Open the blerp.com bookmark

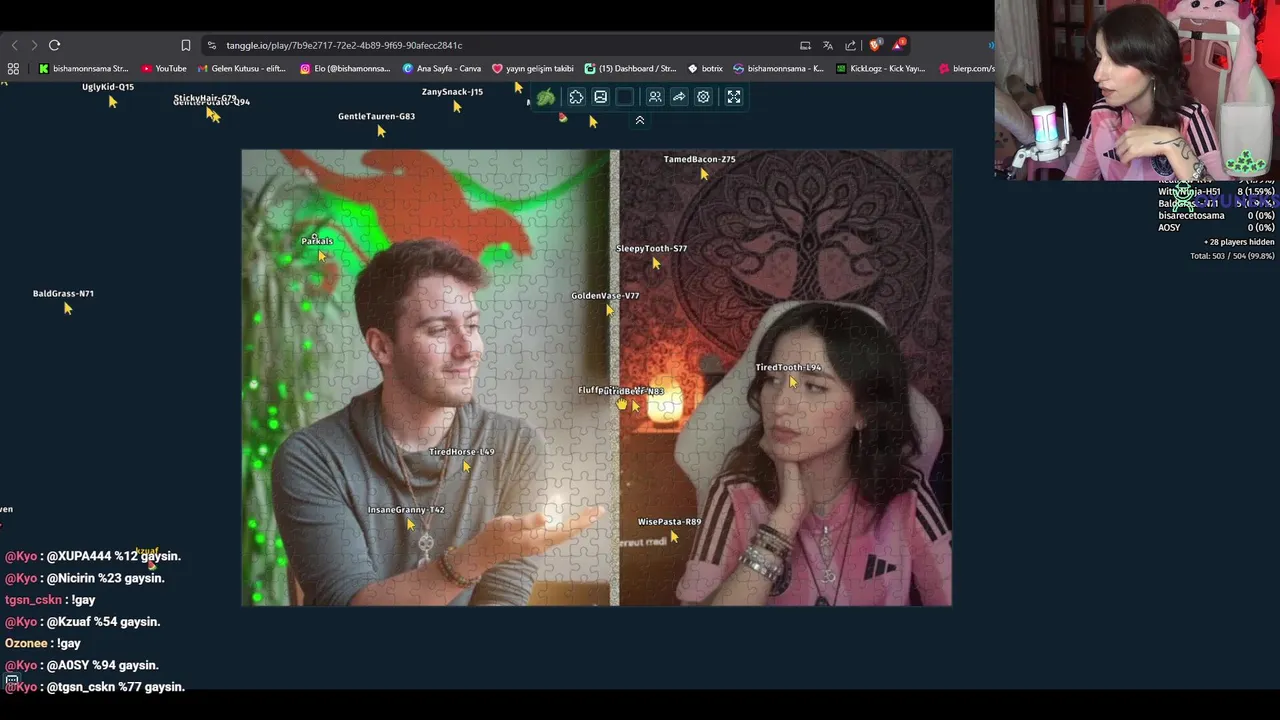tap(967, 69)
